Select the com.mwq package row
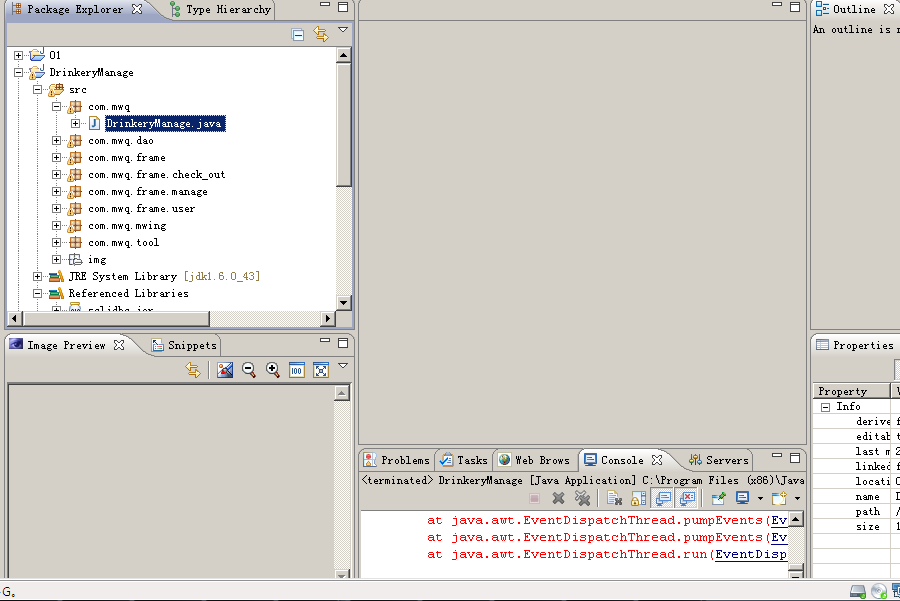900x601 pixels. pyautogui.click(x=108, y=107)
